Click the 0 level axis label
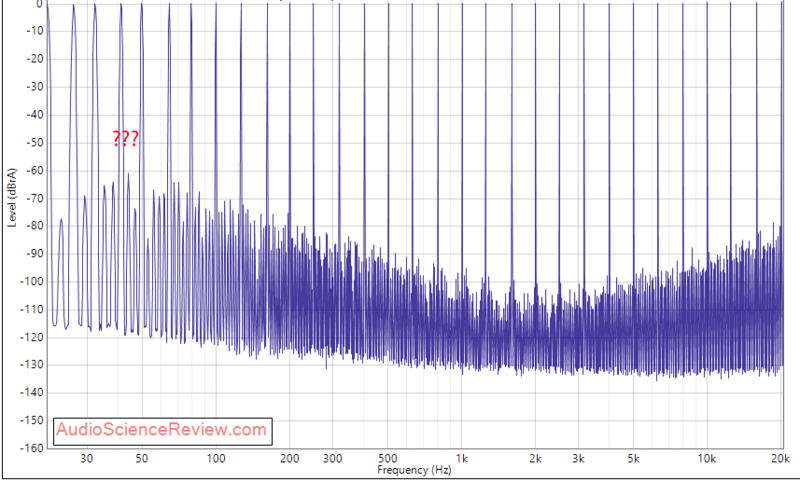 39,5
